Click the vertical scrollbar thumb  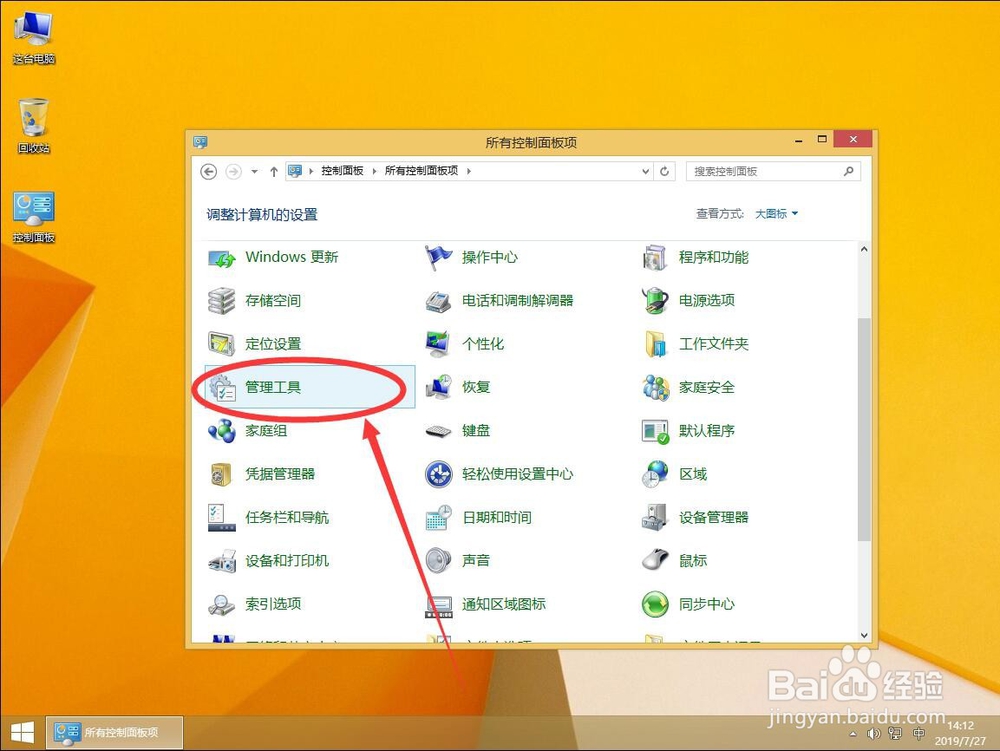[x=864, y=429]
